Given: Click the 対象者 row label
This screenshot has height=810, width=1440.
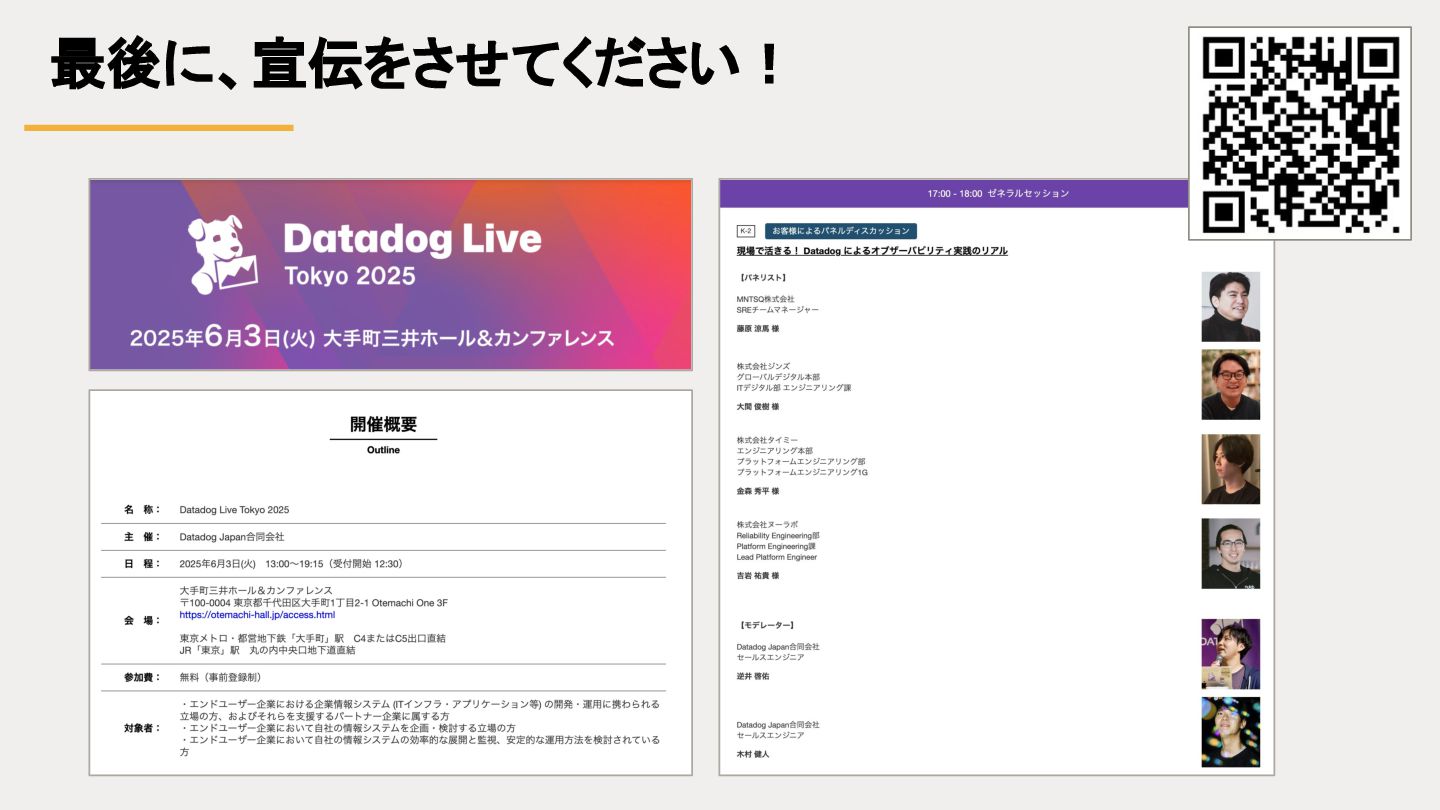Looking at the screenshot, I should (x=142, y=728).
